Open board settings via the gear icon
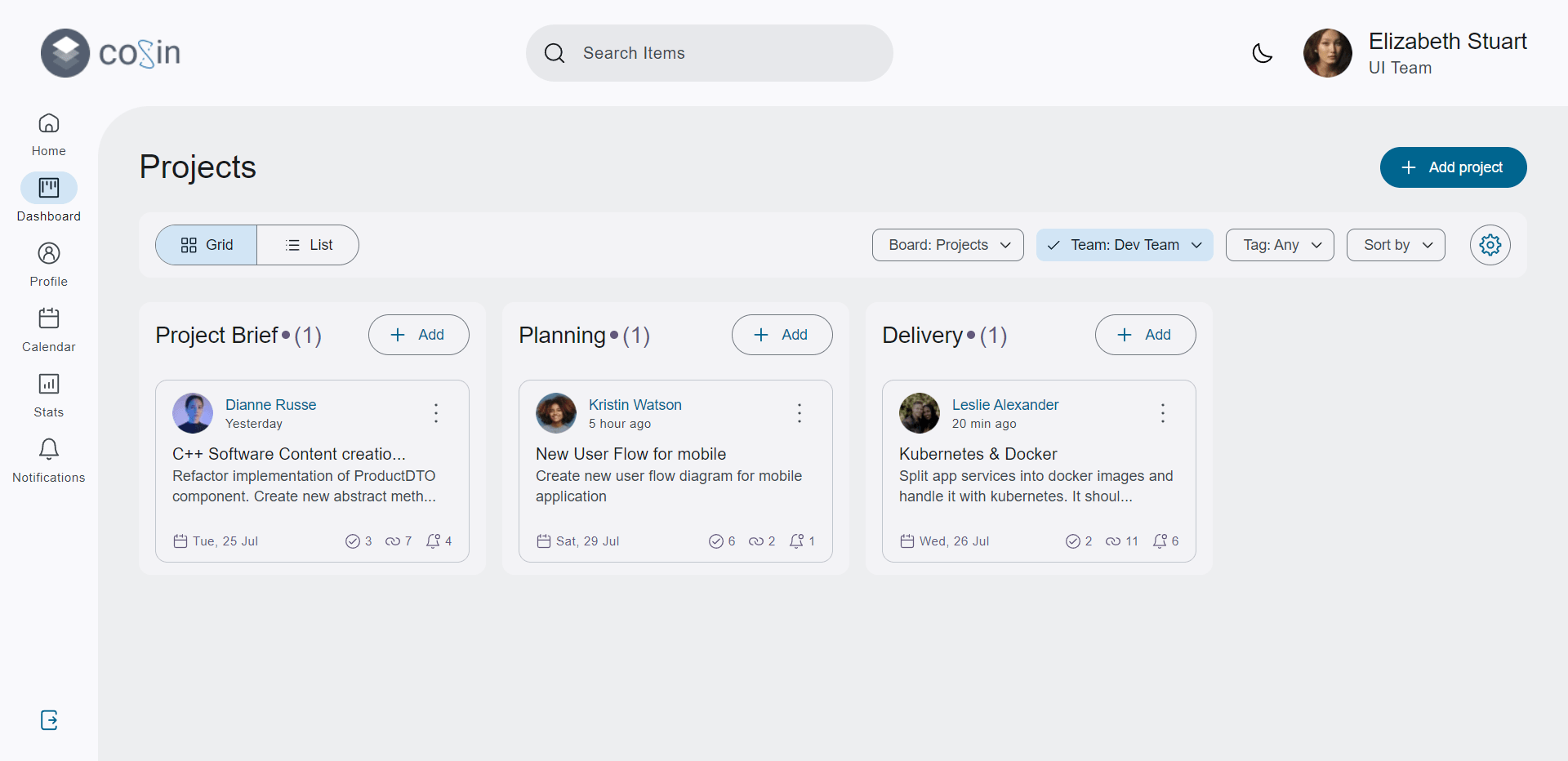Viewport: 1568px width, 761px height. [x=1490, y=245]
